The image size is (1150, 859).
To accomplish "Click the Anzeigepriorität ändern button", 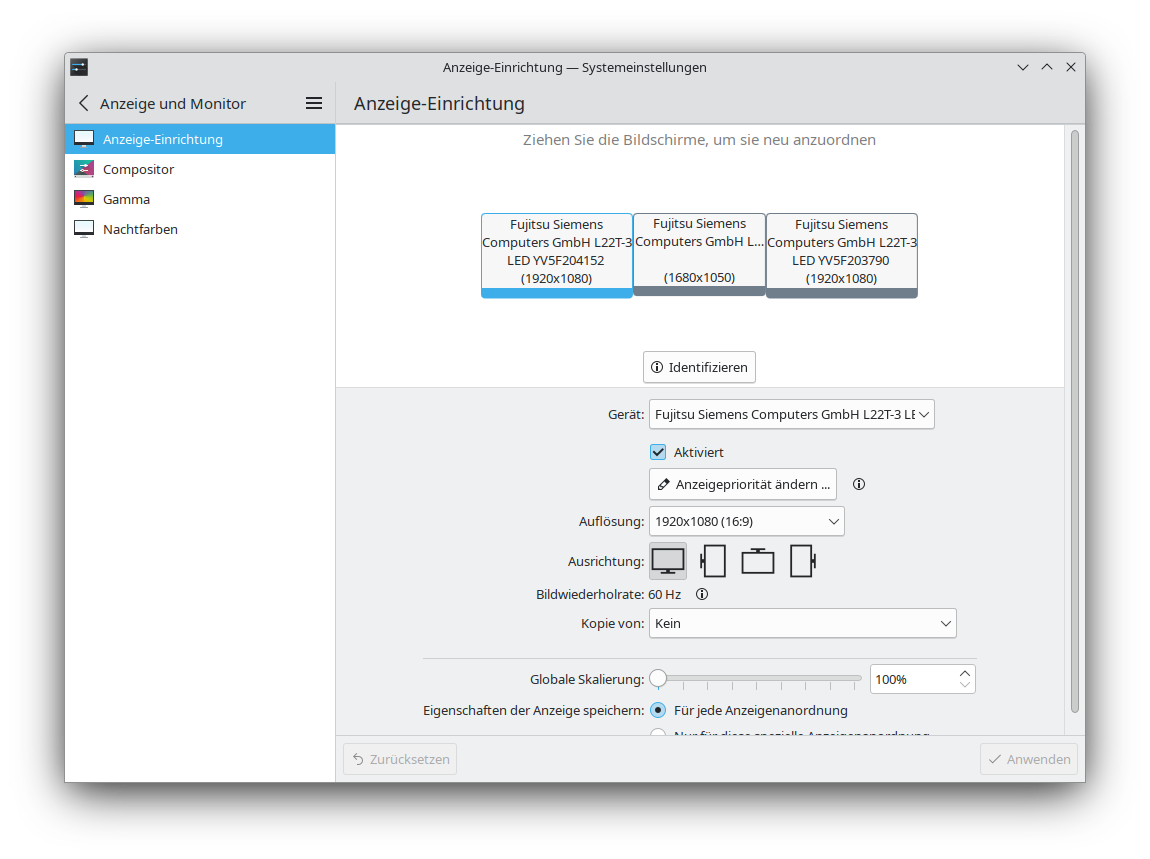I will pos(742,484).
